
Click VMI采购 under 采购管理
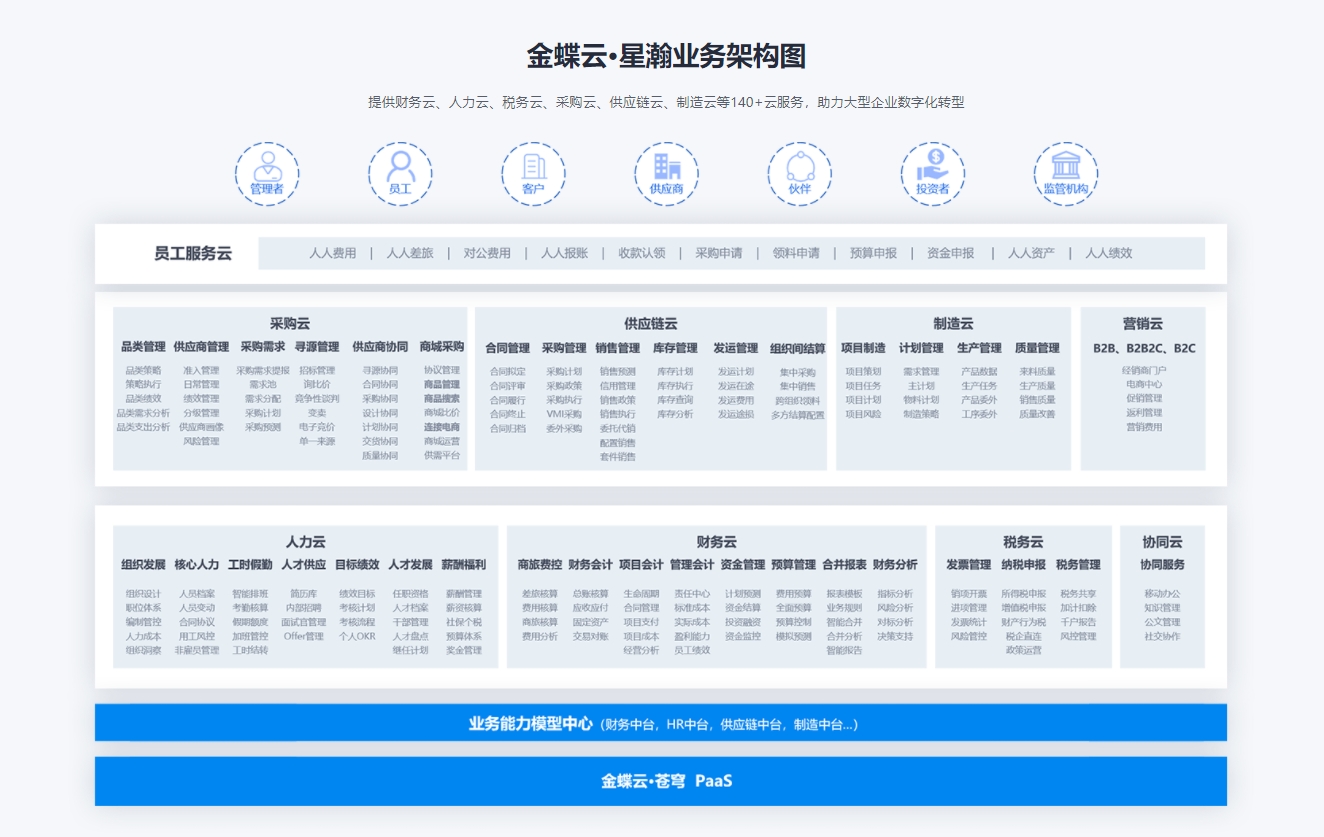[564, 414]
